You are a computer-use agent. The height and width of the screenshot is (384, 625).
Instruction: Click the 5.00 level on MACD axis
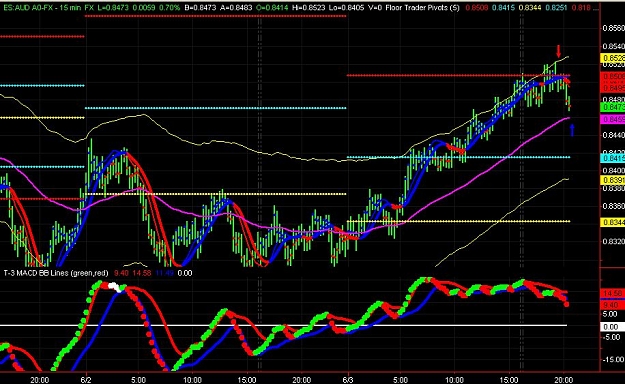pos(610,314)
